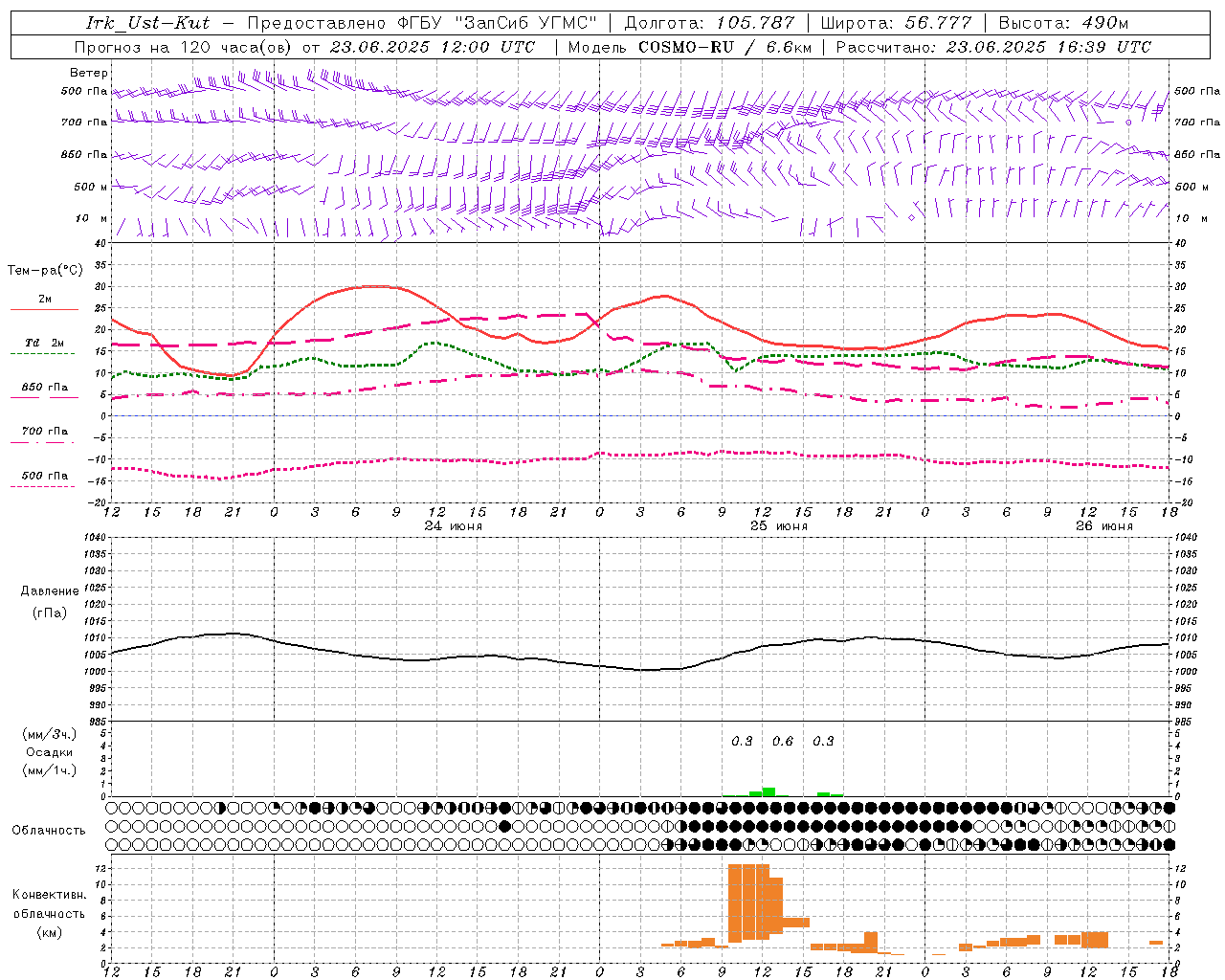Click the 500 гПа temperature legend entry
Image resolution: width=1225 pixels, height=980 pixels.
[44, 476]
